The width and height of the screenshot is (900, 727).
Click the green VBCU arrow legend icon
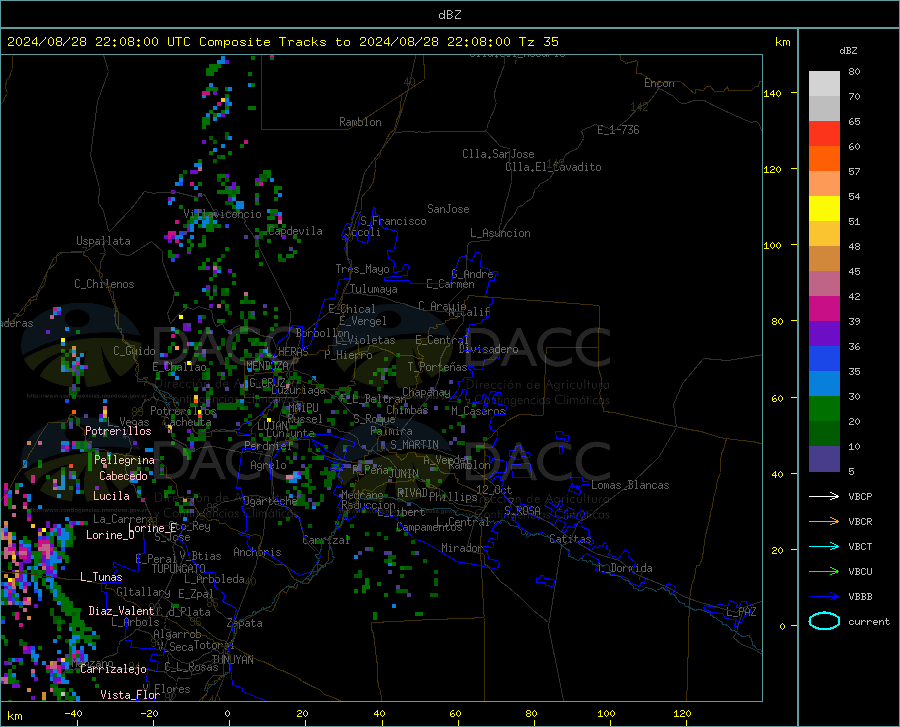824,571
